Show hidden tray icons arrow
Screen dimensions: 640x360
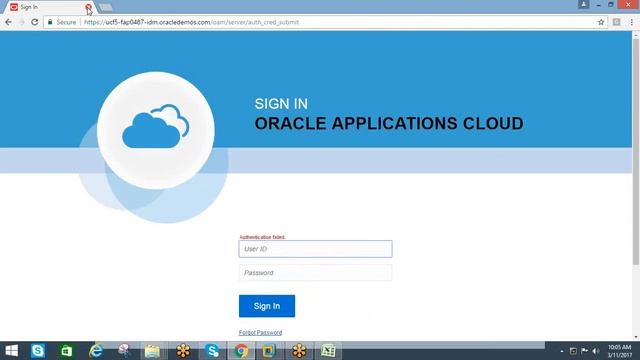pyautogui.click(x=562, y=351)
